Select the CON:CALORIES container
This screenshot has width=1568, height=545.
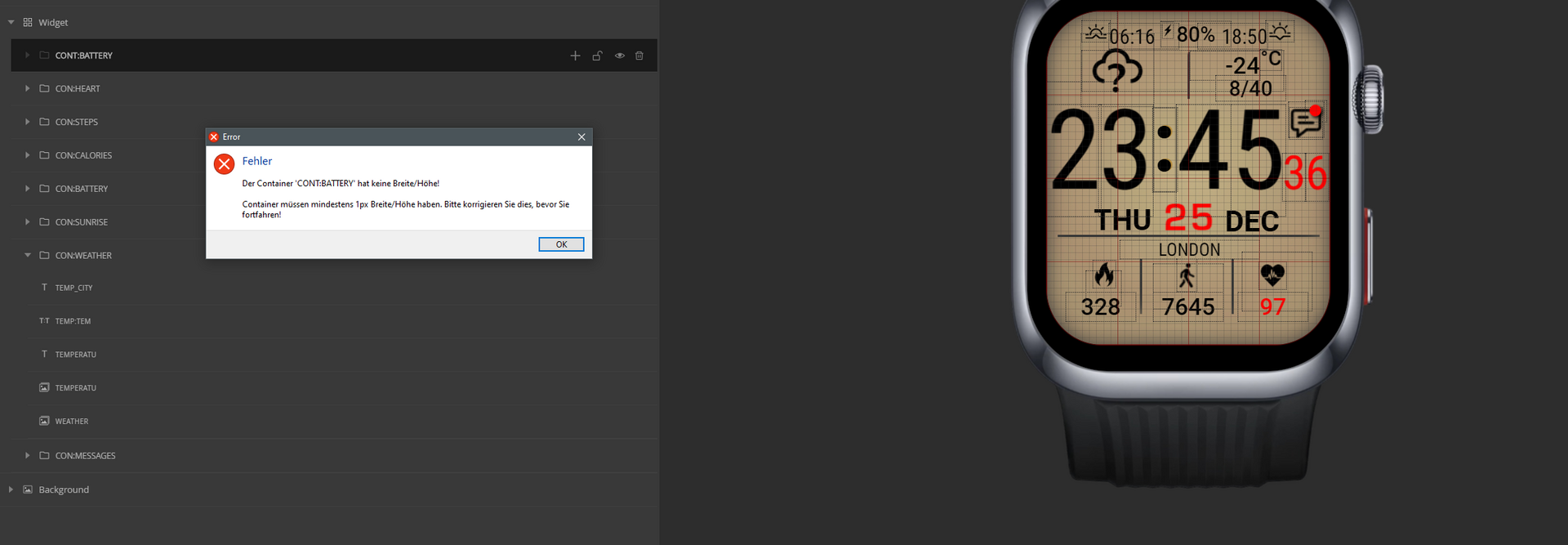coord(83,155)
